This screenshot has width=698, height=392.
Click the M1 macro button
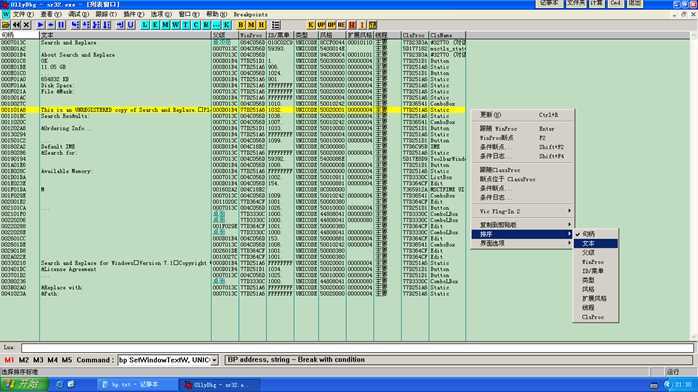9,360
